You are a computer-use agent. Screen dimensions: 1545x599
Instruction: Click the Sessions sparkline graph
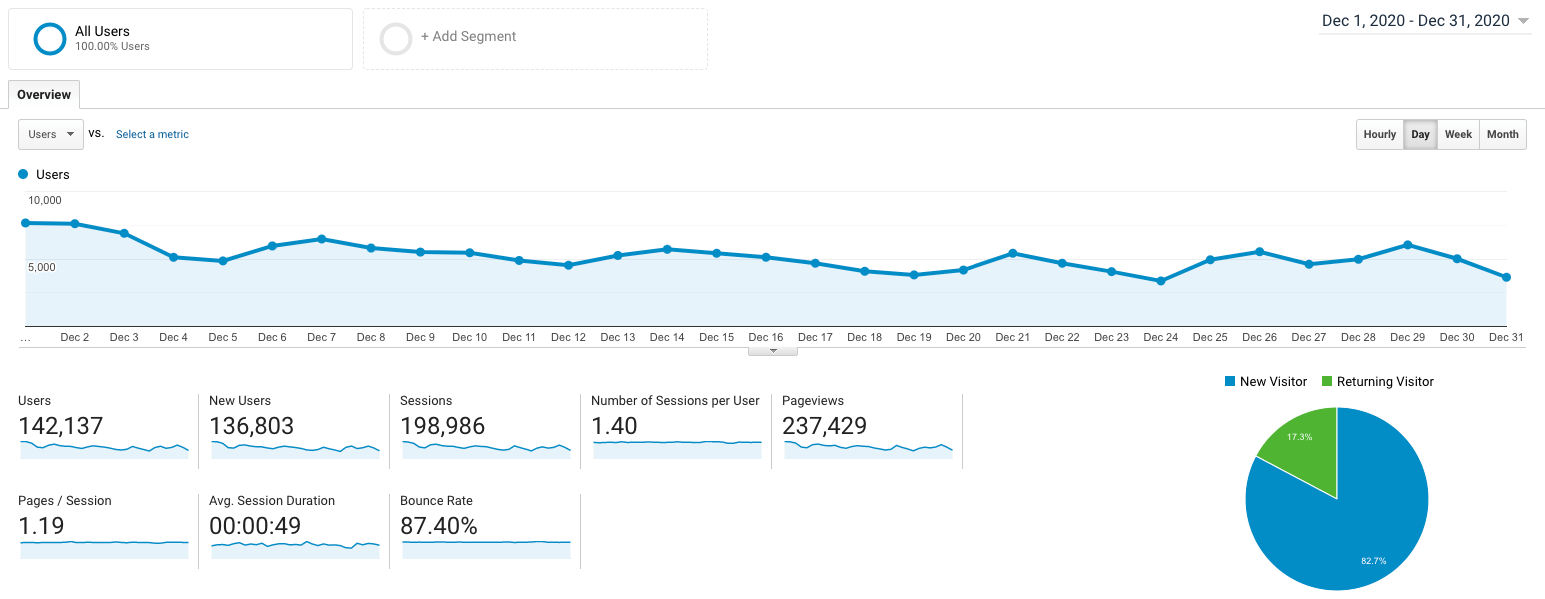click(x=485, y=450)
